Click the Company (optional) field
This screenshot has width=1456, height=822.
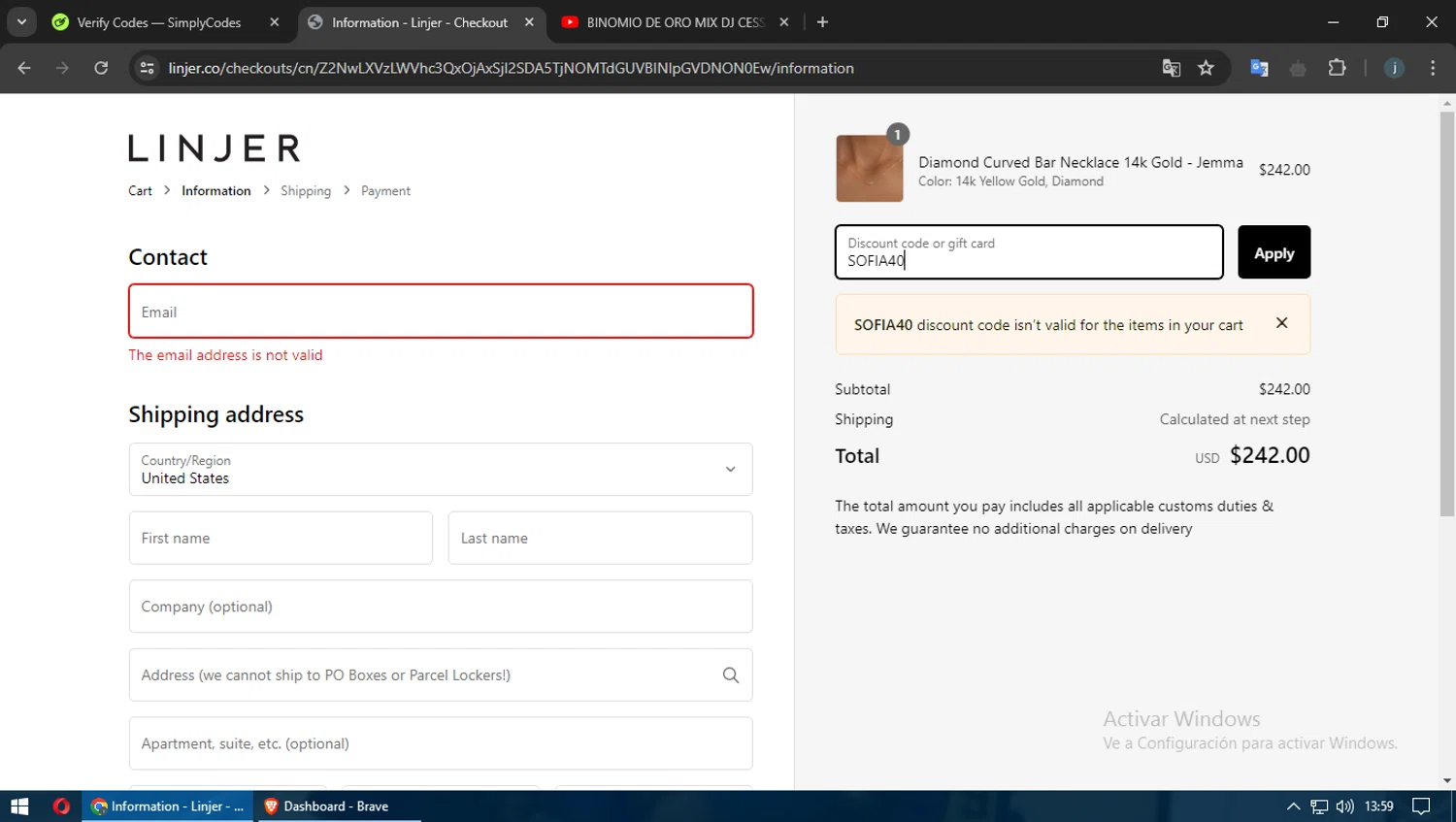441,607
